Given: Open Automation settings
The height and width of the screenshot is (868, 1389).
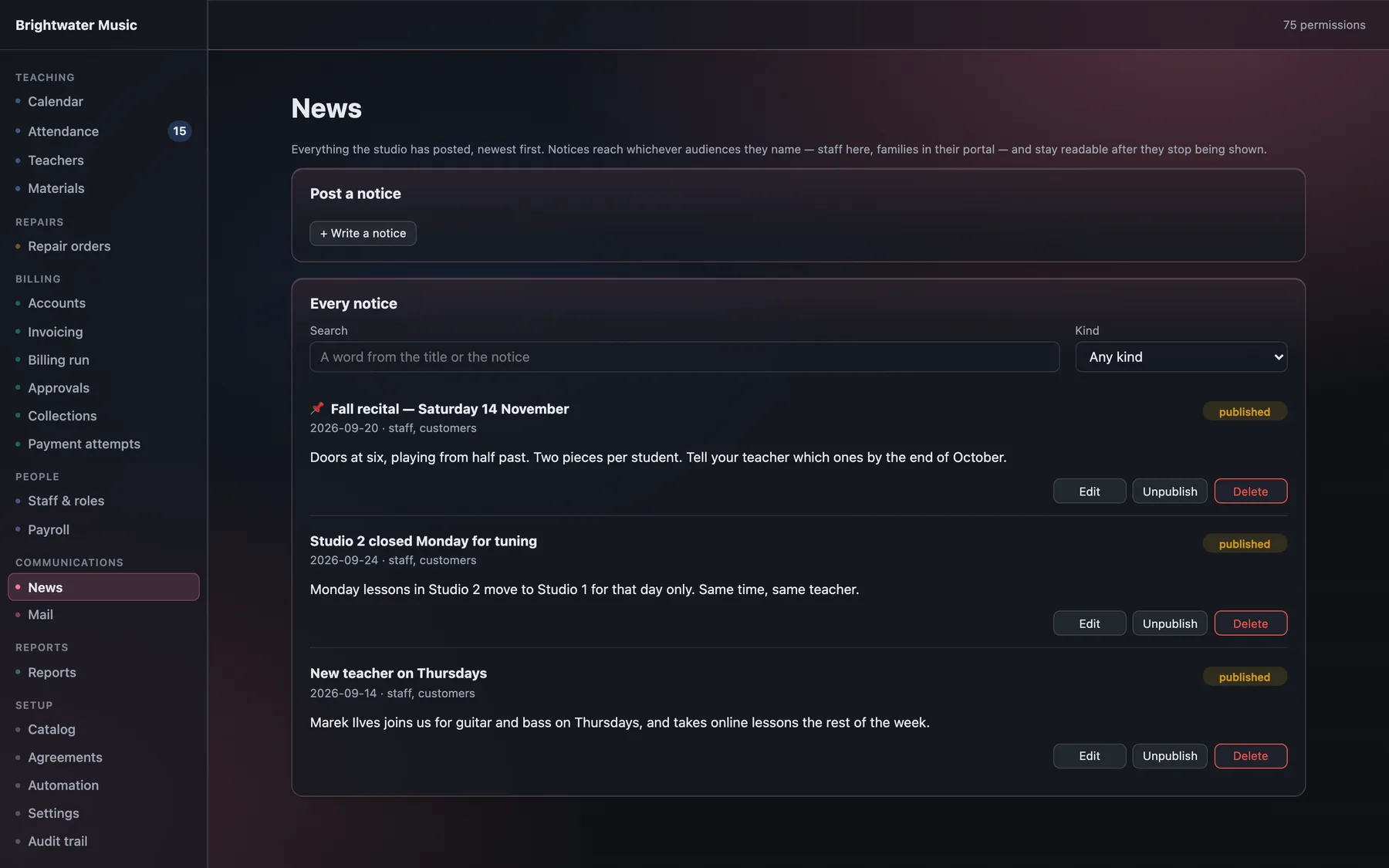Looking at the screenshot, I should 103,785.
